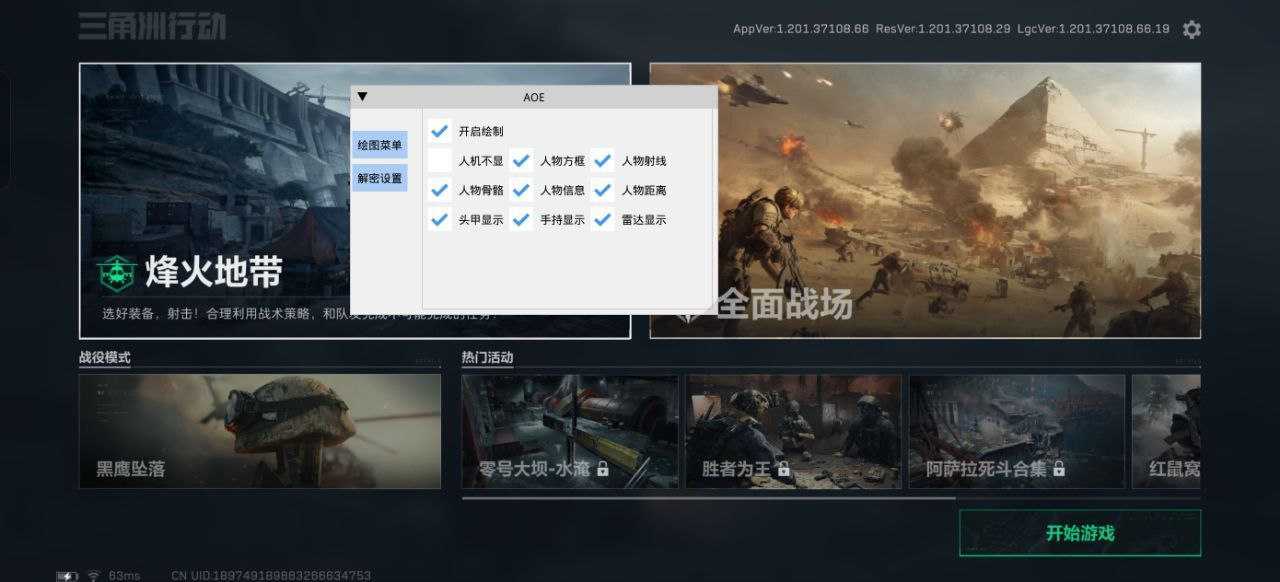Select the 全面战场 mode card

click(925, 200)
